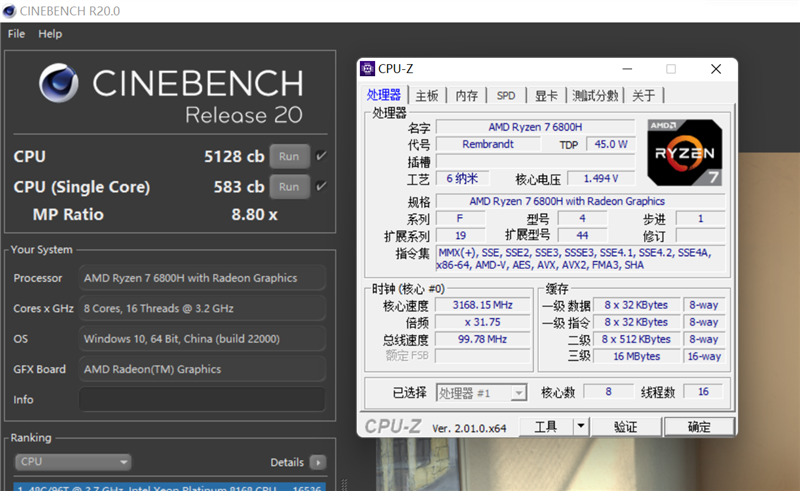Click the Cinebench sphere logo
Viewport: 800px width, 491px height.
point(59,83)
